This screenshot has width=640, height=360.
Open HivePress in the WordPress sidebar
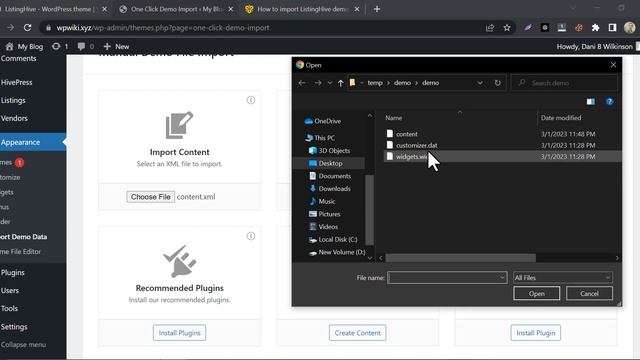click(16, 82)
